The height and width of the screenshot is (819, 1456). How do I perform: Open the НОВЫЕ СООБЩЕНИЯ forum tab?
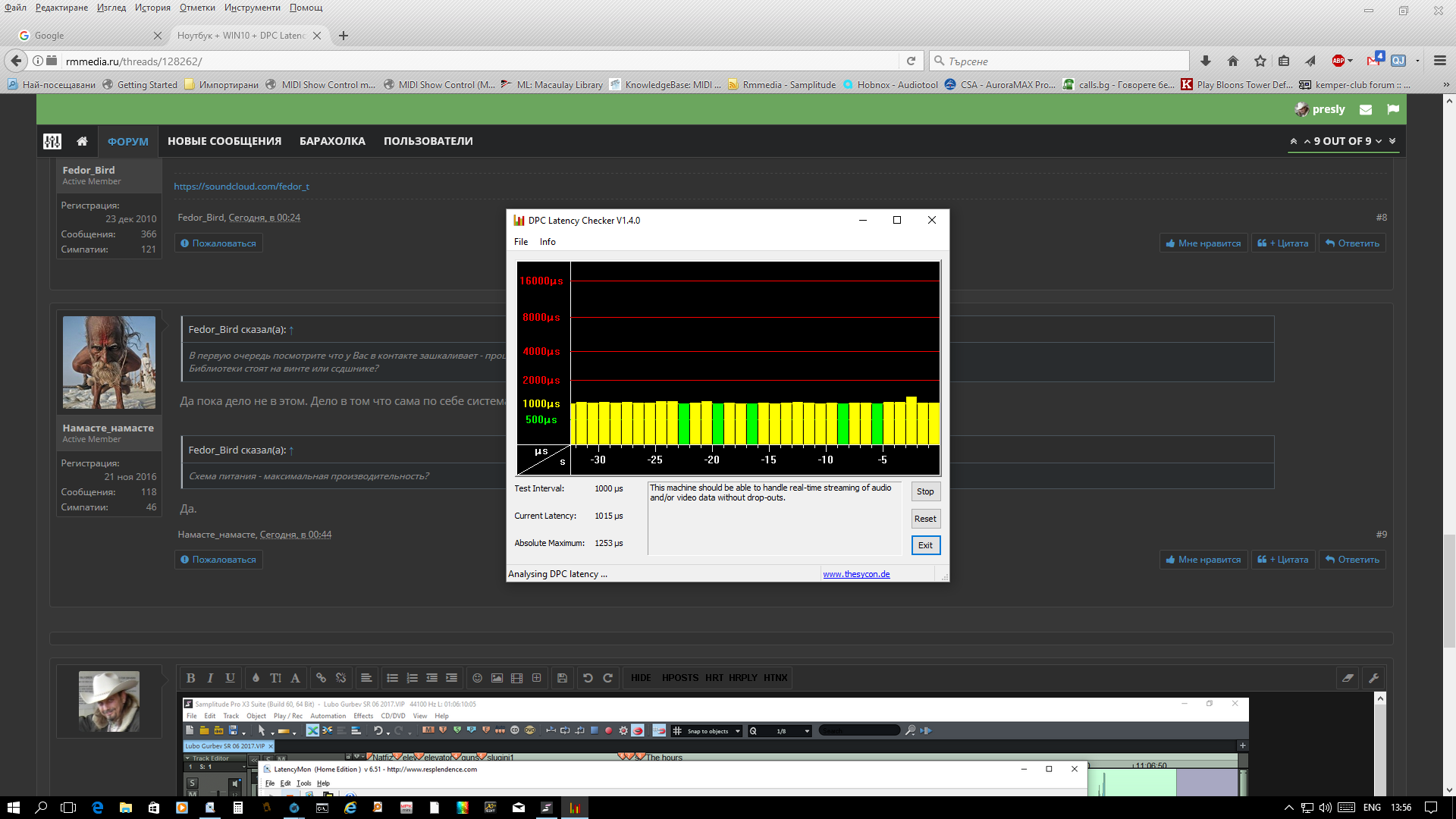(x=224, y=141)
